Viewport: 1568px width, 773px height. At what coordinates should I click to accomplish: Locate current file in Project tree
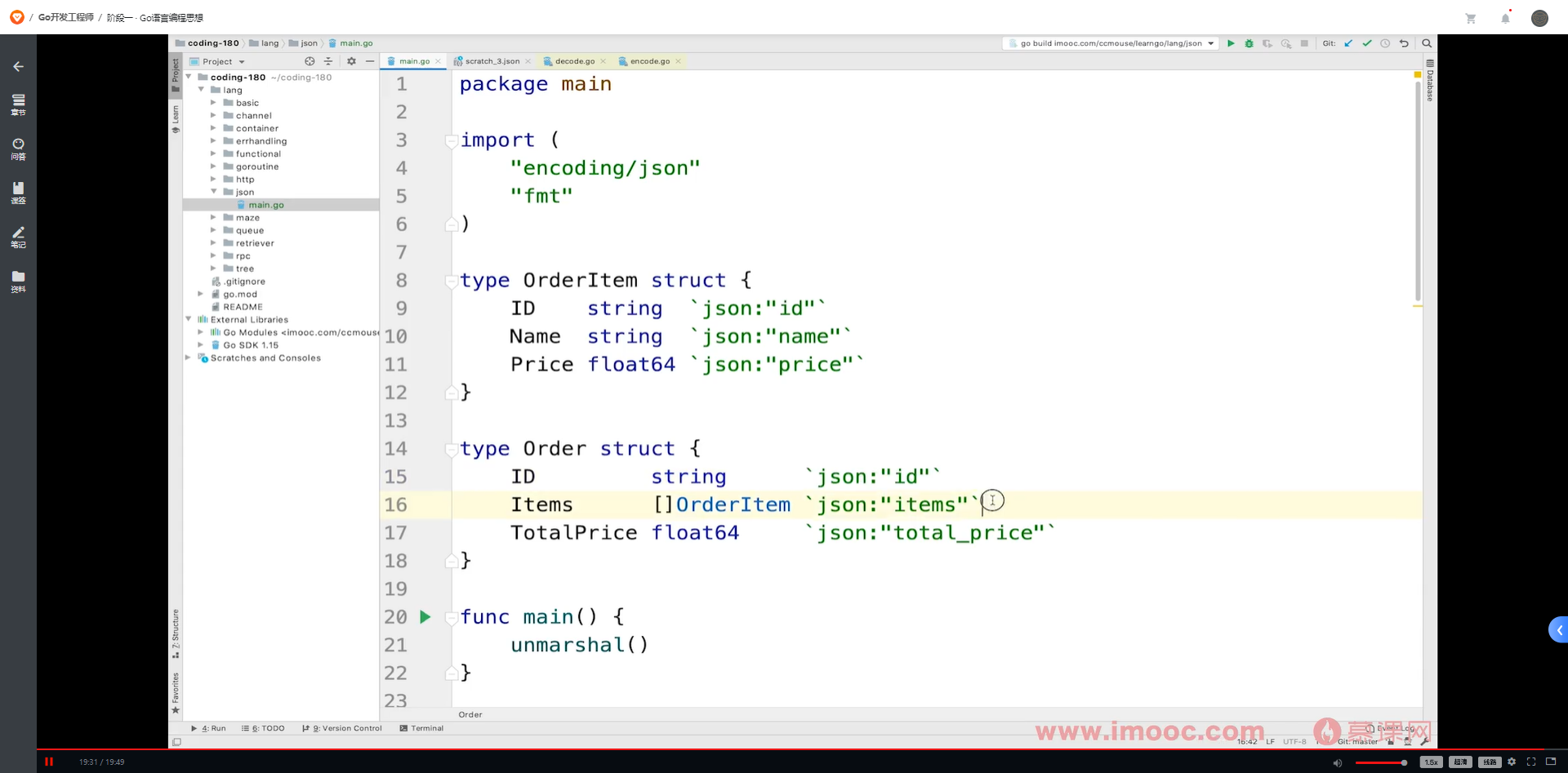point(310,61)
